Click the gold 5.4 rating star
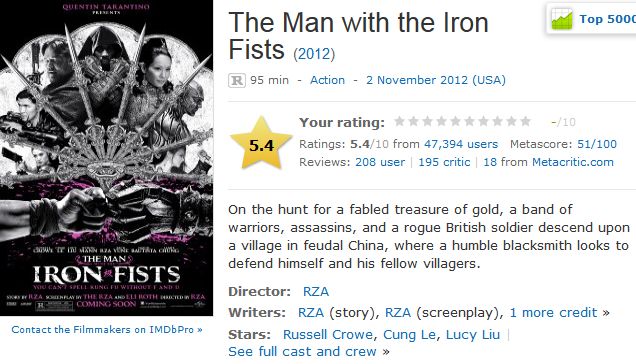Viewport: 636px width, 364px height. (x=261, y=143)
